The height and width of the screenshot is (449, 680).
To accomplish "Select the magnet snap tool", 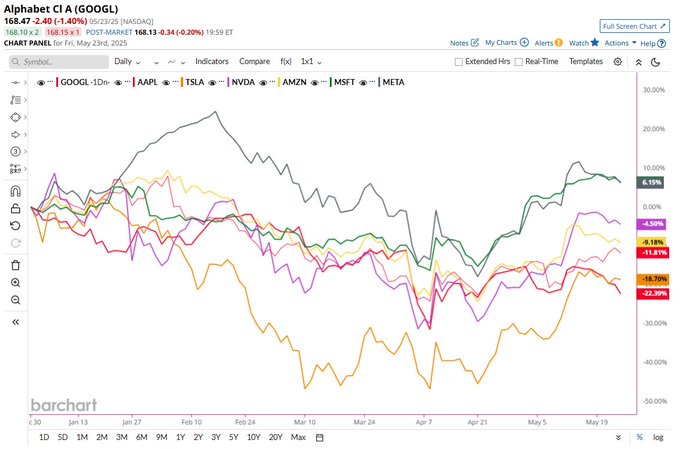I will [15, 191].
